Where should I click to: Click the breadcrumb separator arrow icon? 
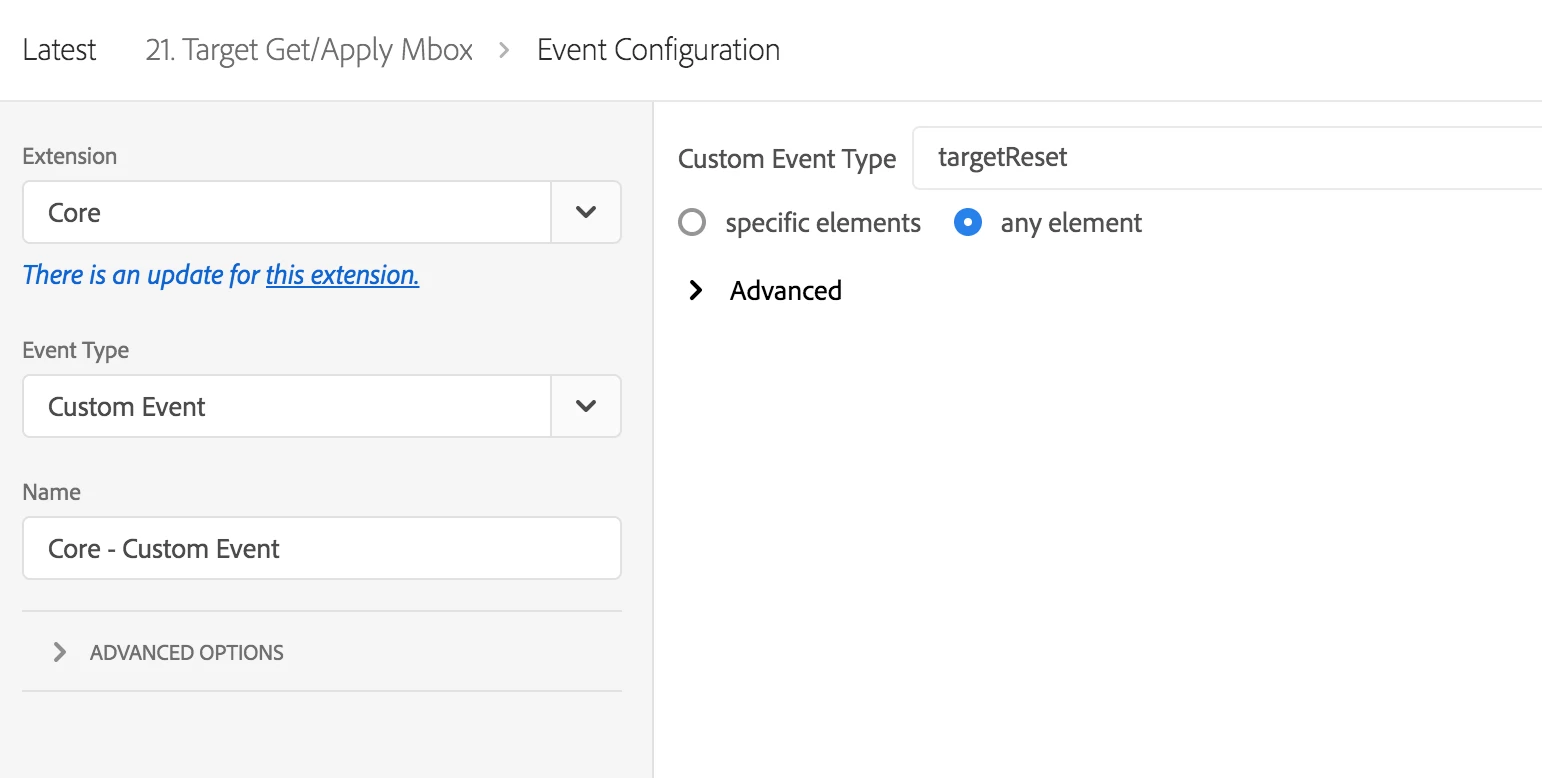click(x=504, y=50)
